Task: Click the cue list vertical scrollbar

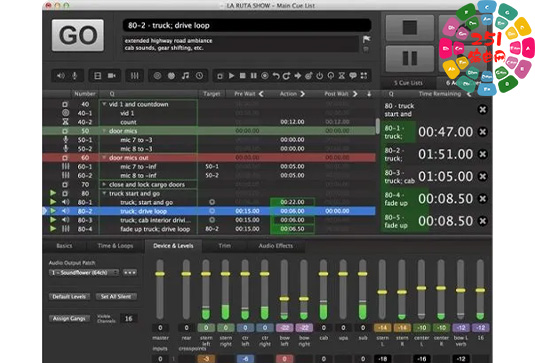Action: pyautogui.click(x=378, y=126)
